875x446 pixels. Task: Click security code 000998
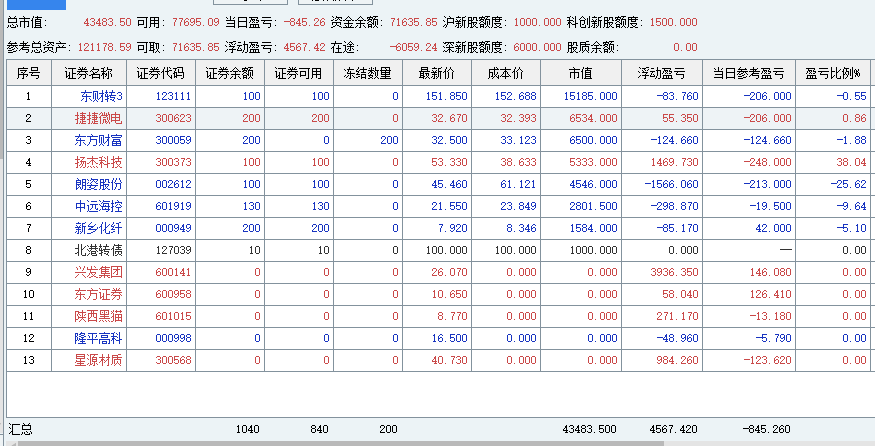tap(173, 338)
